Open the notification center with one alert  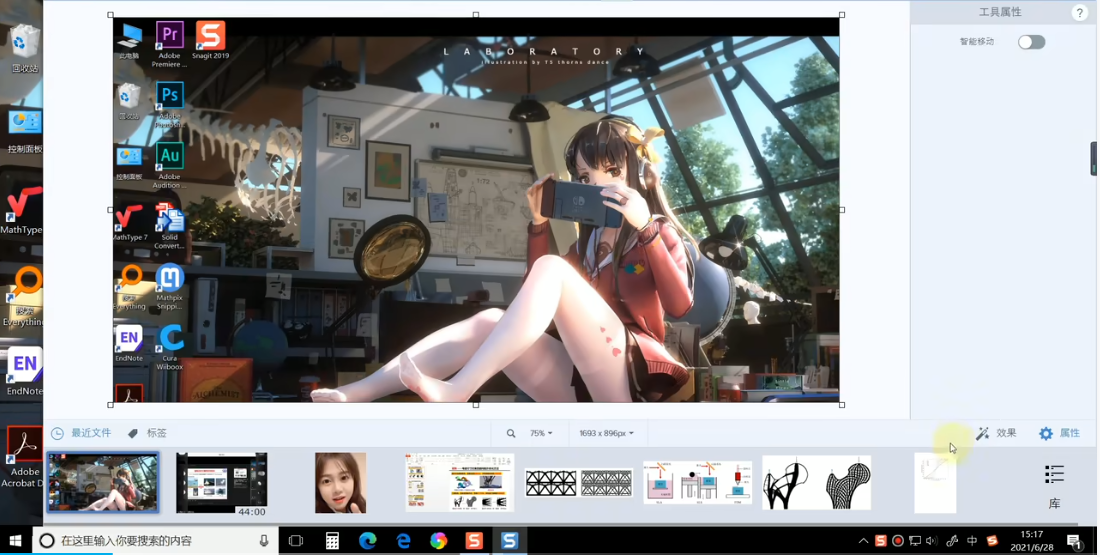click(x=1074, y=541)
